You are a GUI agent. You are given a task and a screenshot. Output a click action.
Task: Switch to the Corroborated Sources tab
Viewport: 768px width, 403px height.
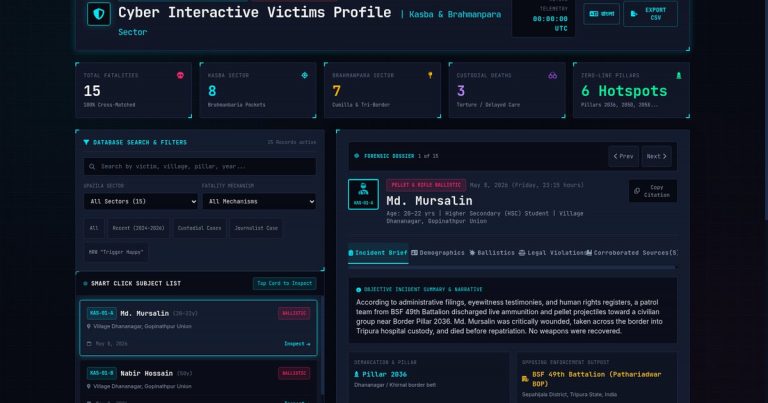click(632, 253)
